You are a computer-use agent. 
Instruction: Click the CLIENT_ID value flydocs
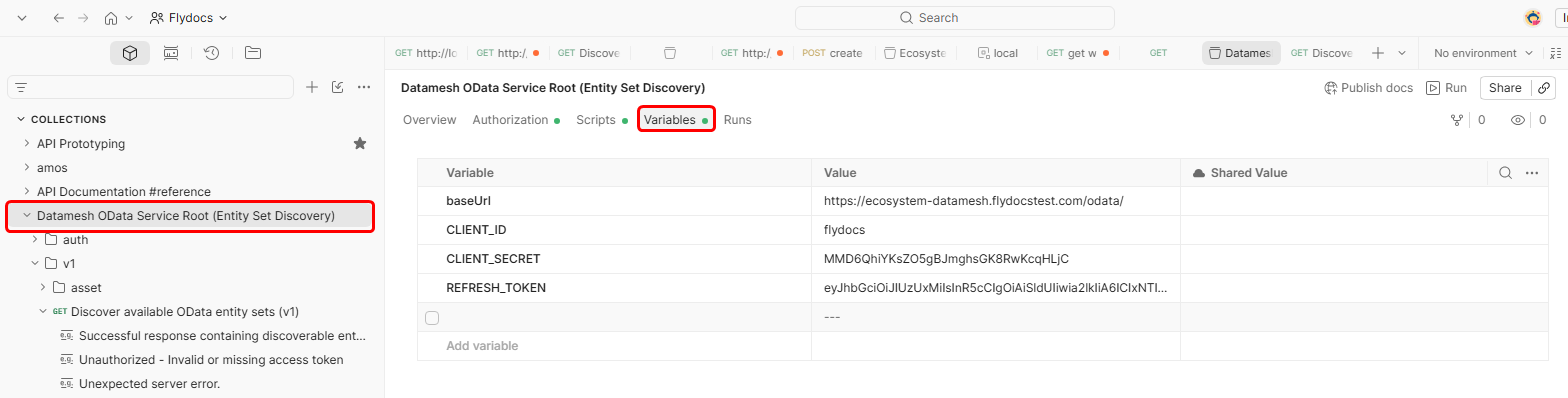point(845,230)
